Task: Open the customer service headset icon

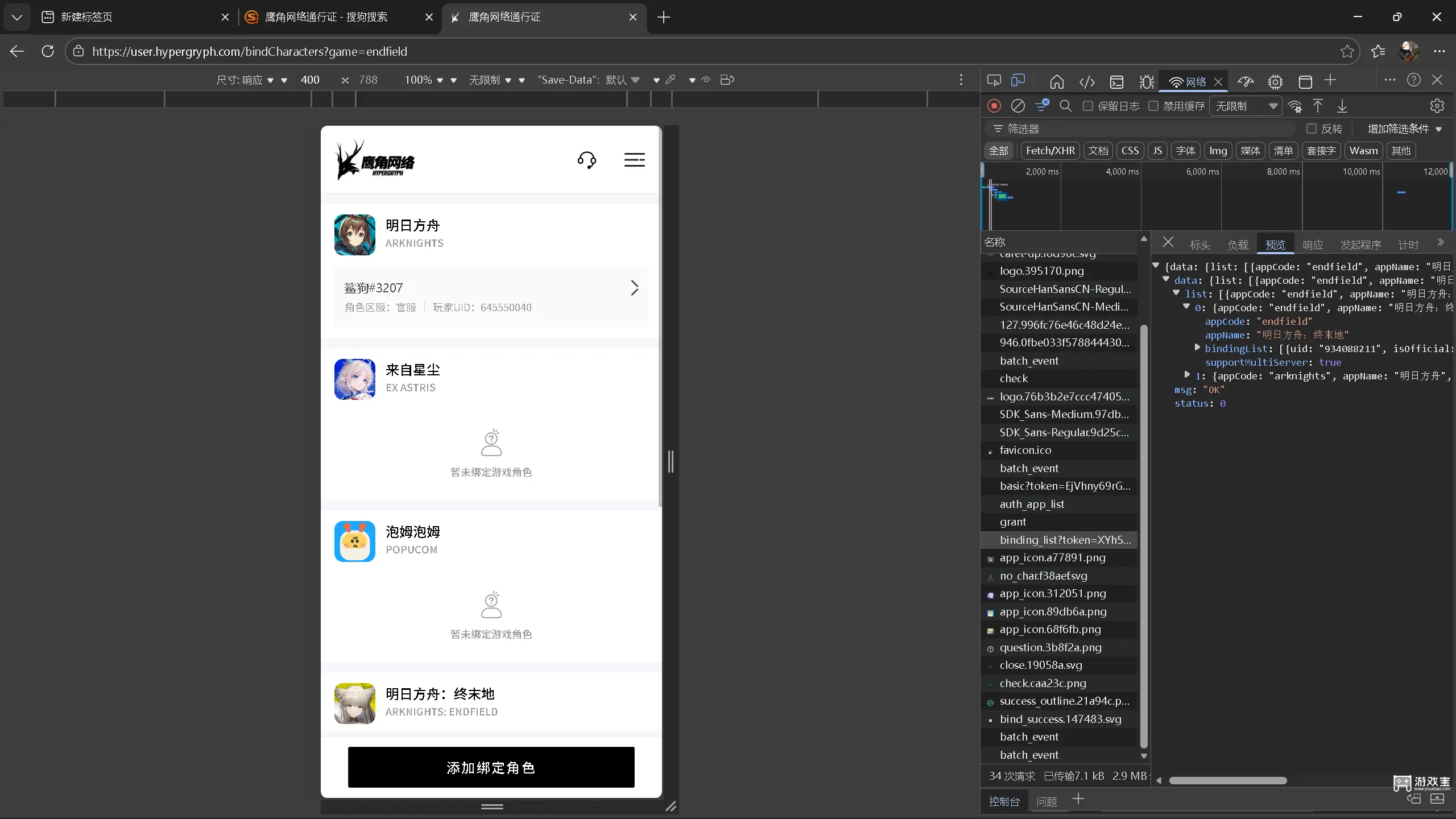Action: tap(586, 160)
